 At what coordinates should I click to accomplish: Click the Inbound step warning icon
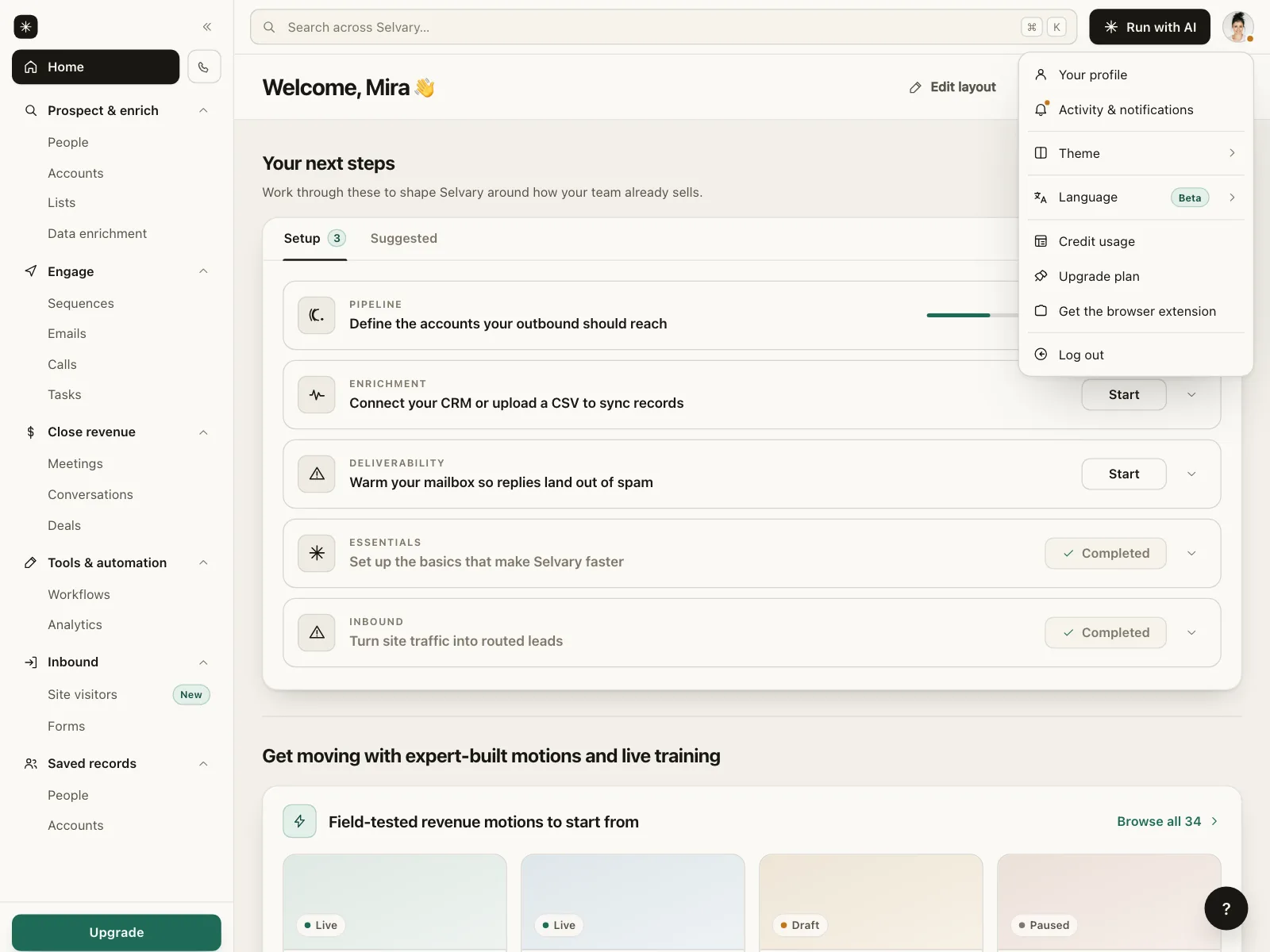click(x=317, y=632)
